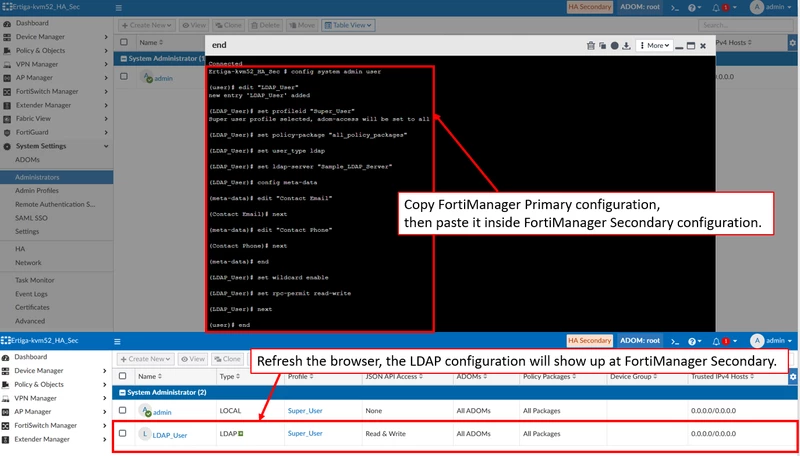800x456 pixels.
Task: Open SAML SSO in the sidebar
Action: [x=31, y=218]
